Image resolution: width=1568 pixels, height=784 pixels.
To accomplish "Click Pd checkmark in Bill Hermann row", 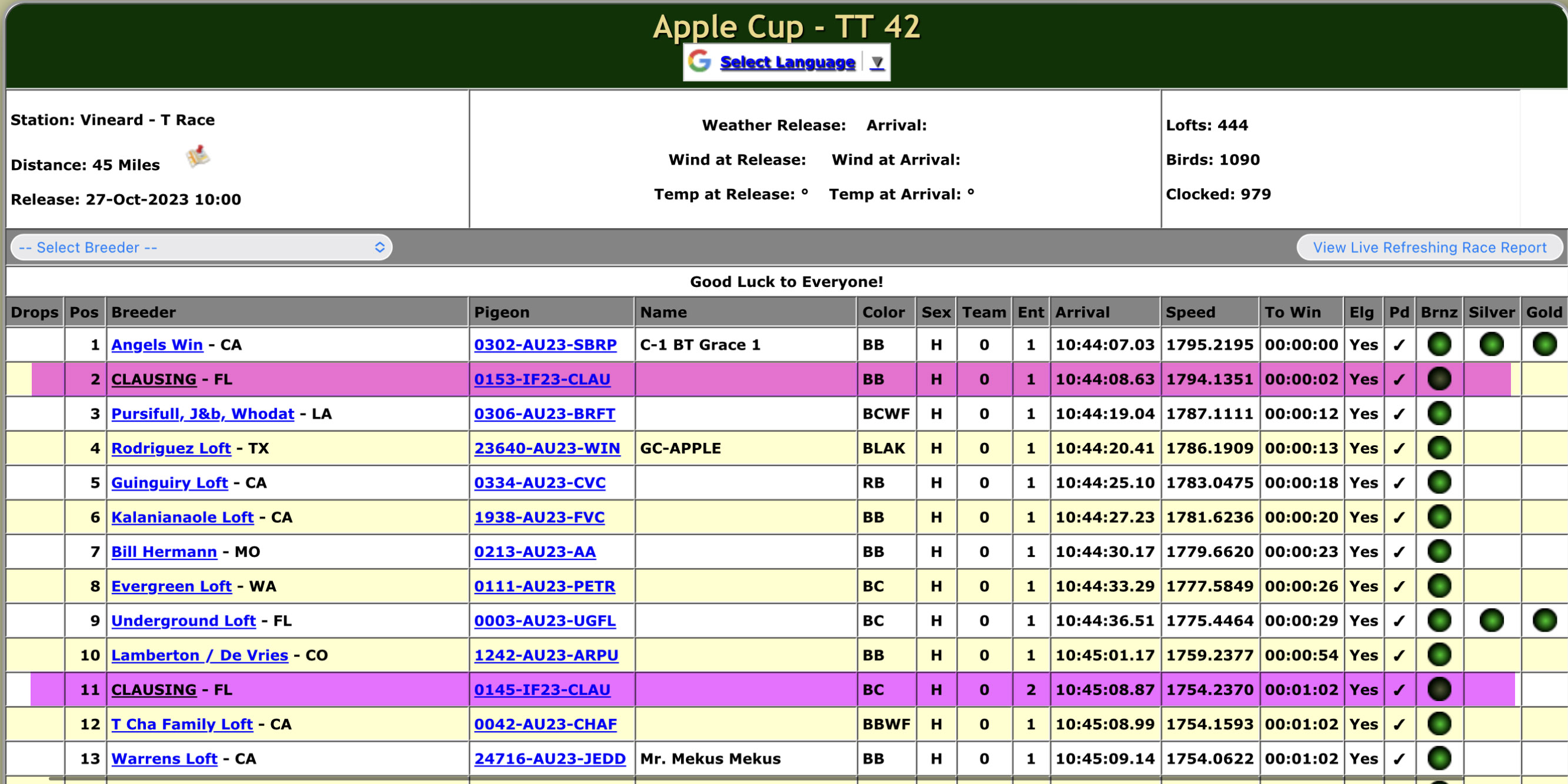I will [1399, 552].
